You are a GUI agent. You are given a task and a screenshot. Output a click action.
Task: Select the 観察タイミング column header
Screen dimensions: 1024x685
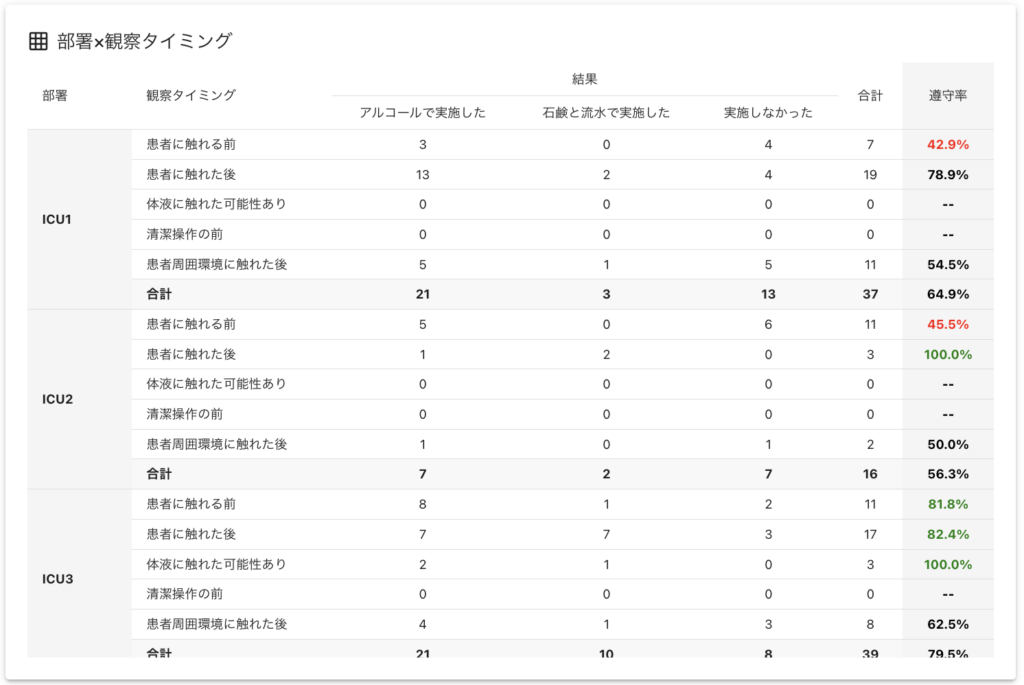pos(191,96)
